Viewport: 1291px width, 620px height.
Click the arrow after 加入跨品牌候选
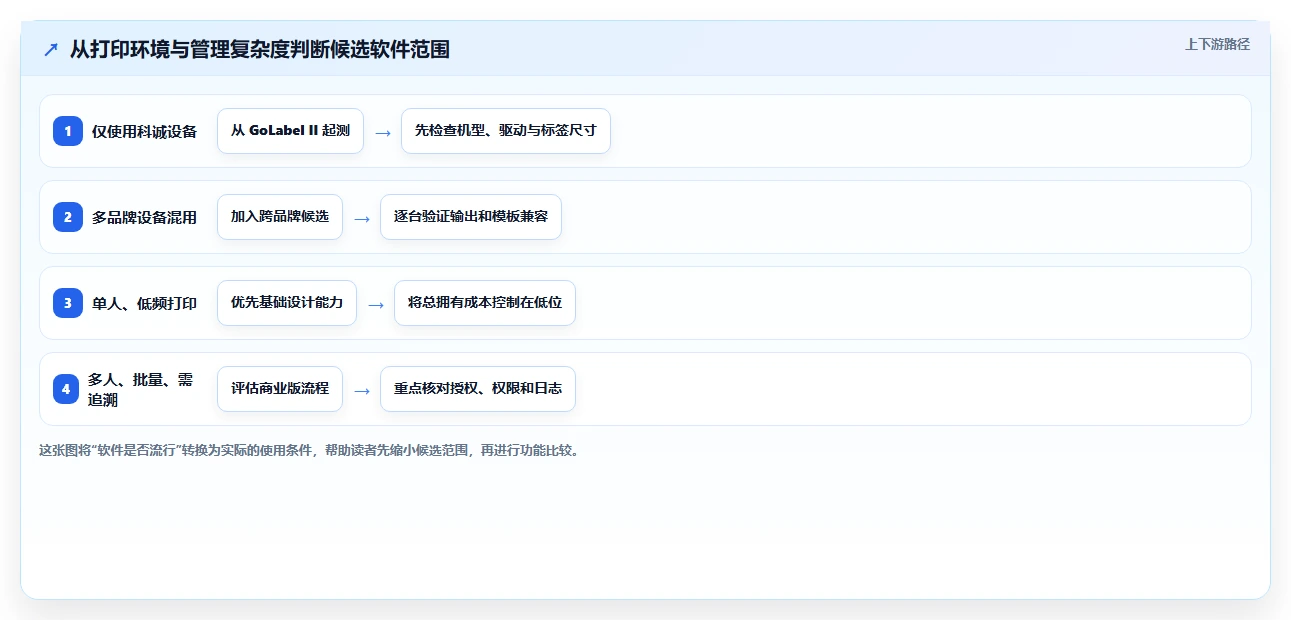pyautogui.click(x=362, y=218)
